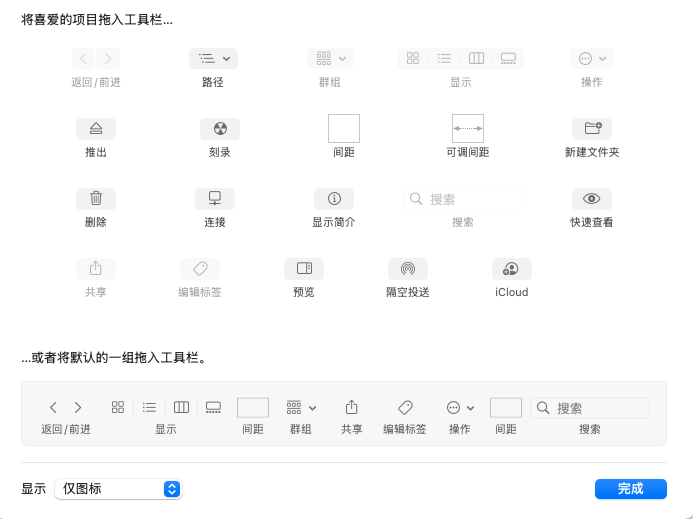This screenshot has height=519, width=693.
Task: Click 搜索 field in default toolbar set
Action: coord(590,408)
